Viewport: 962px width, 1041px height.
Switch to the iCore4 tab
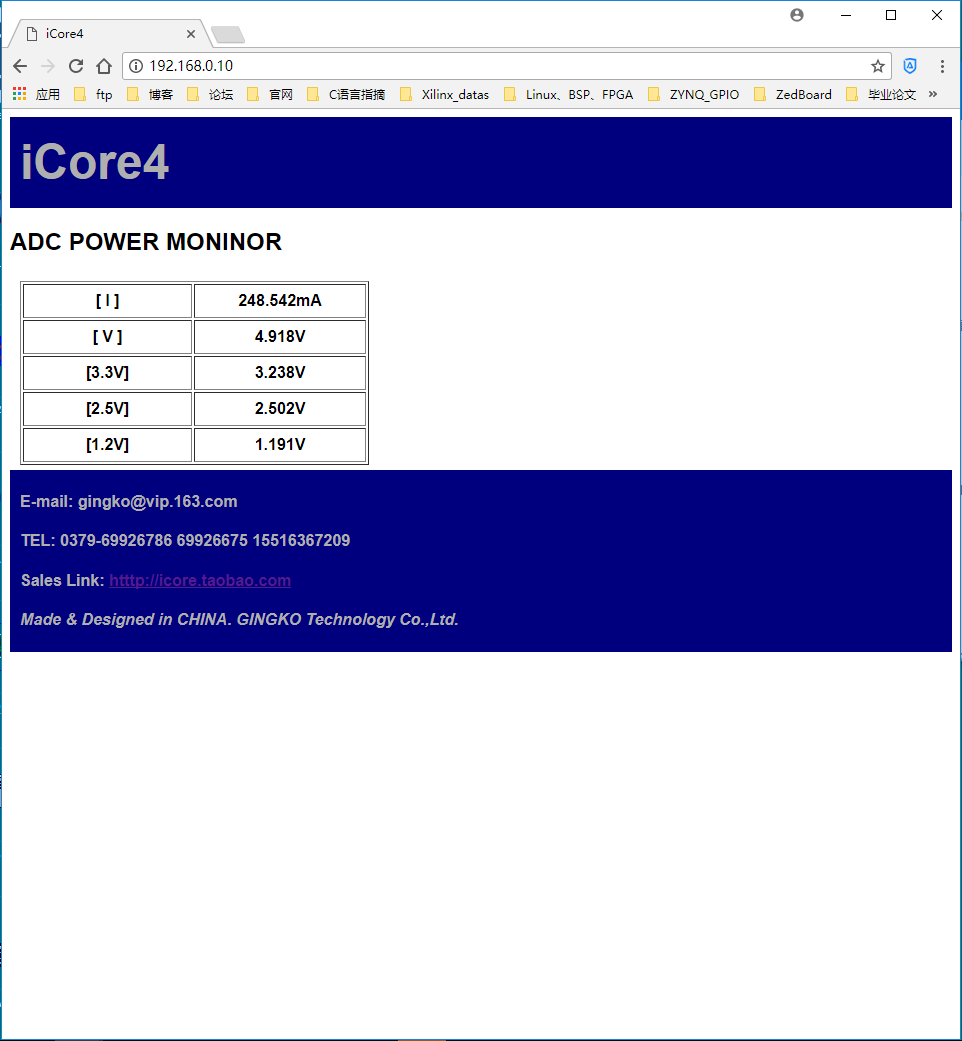tap(100, 34)
